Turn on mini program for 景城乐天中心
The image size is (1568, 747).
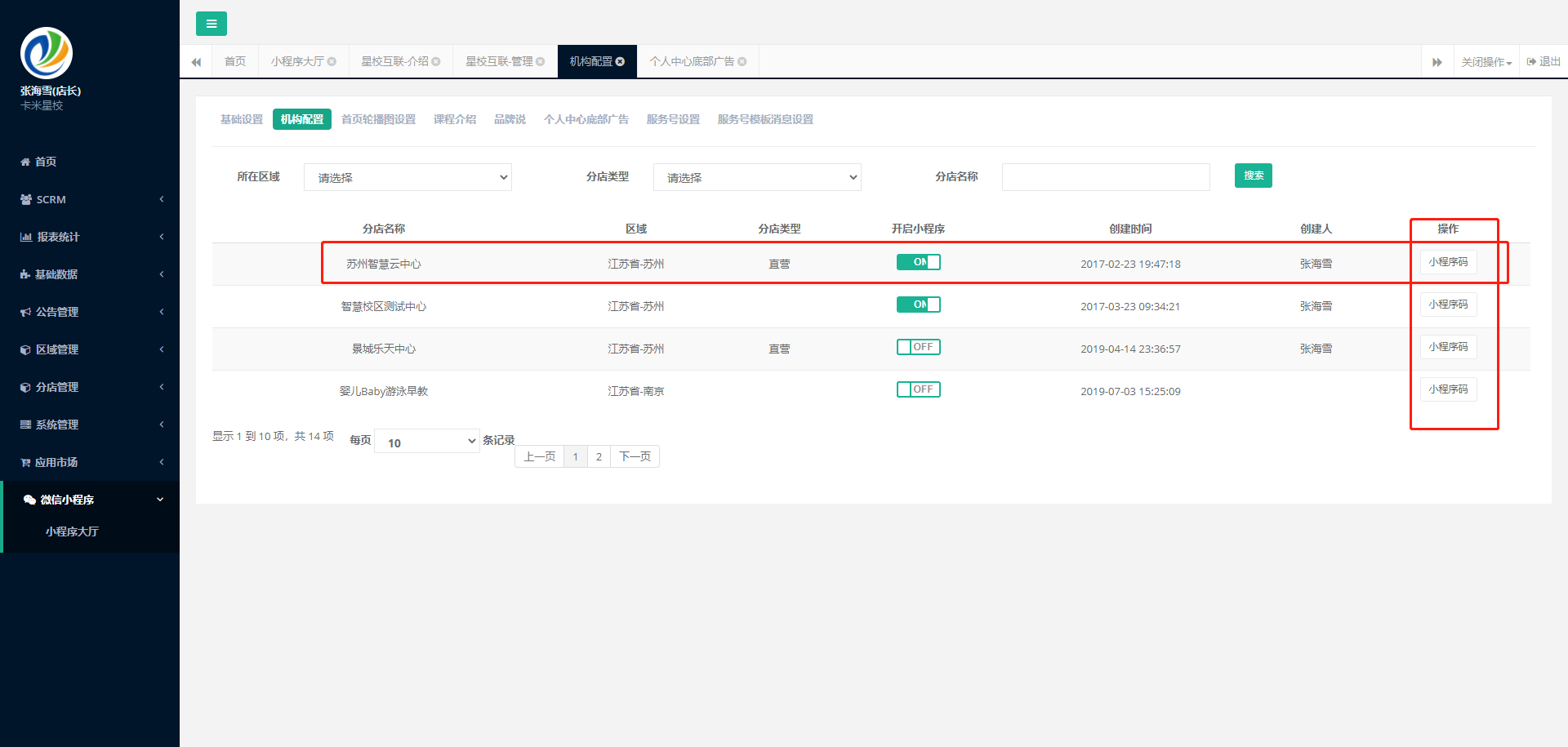click(919, 347)
